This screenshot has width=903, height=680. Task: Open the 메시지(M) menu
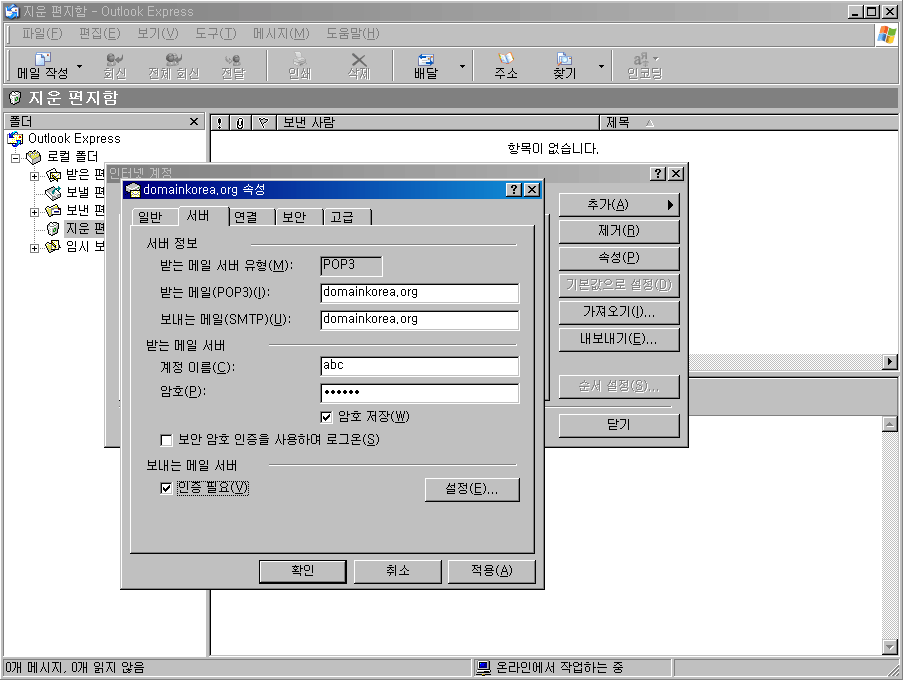pos(281,34)
